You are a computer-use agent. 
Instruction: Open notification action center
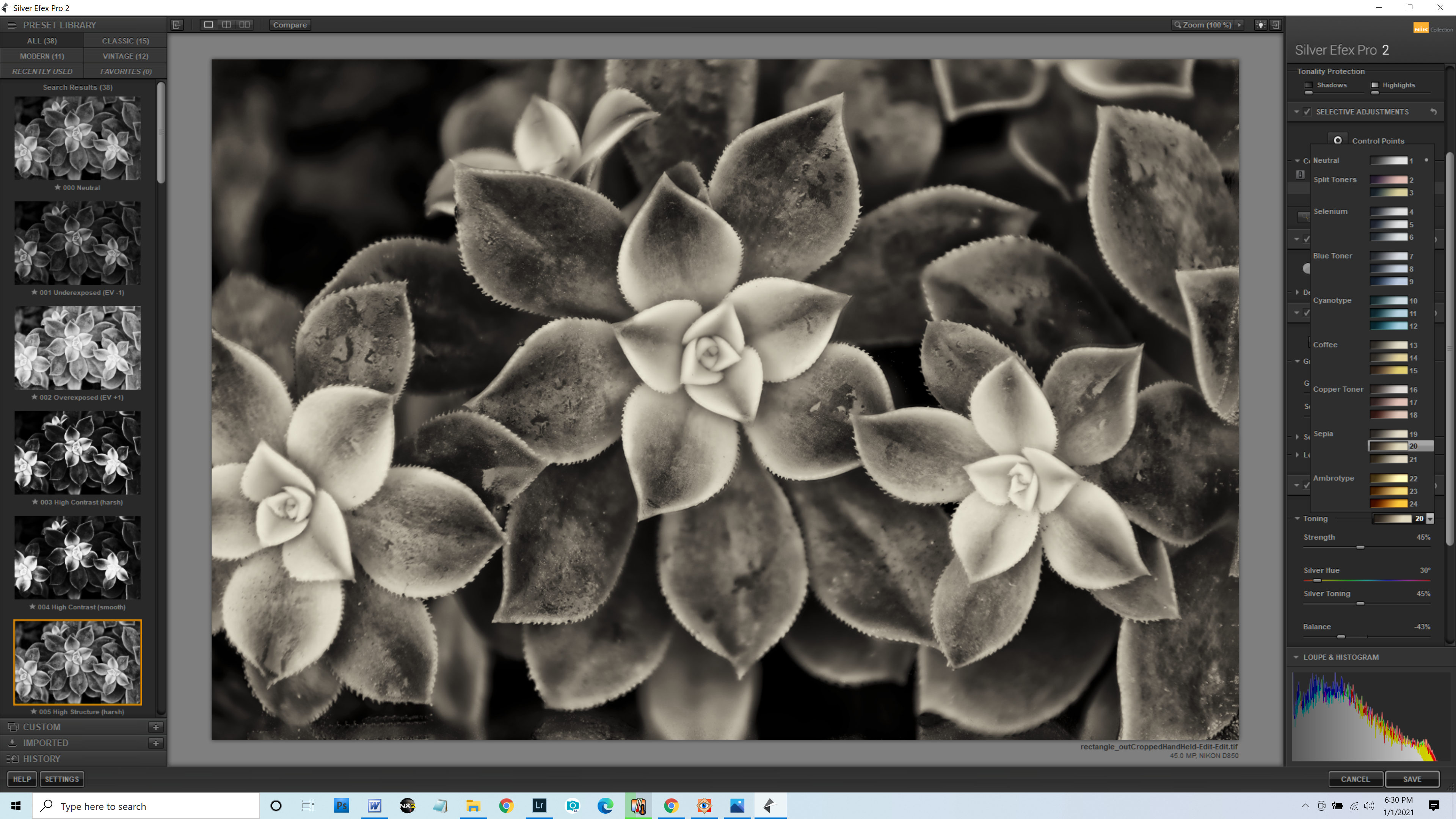tap(1434, 805)
